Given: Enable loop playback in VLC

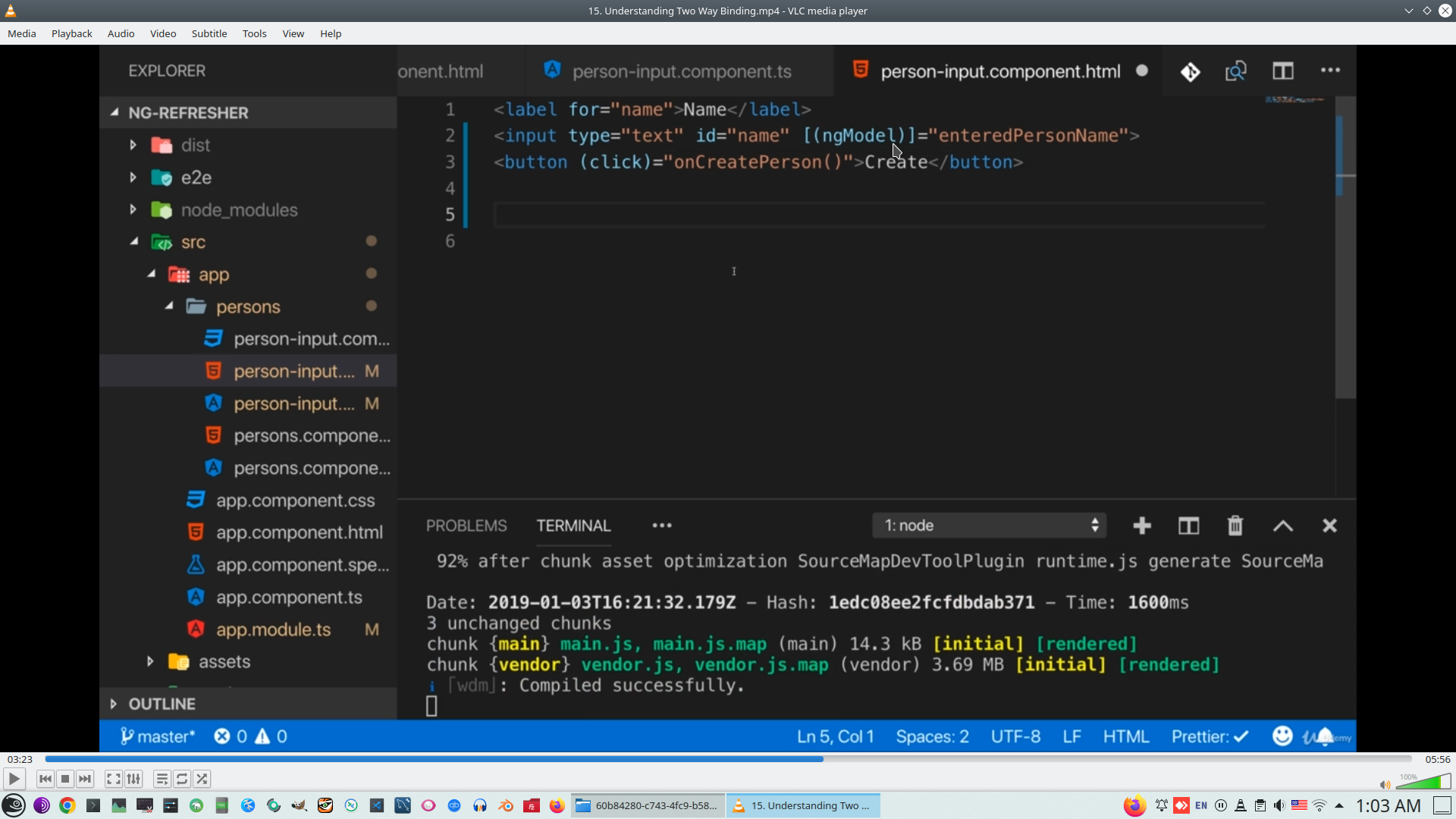Looking at the screenshot, I should tap(182, 779).
